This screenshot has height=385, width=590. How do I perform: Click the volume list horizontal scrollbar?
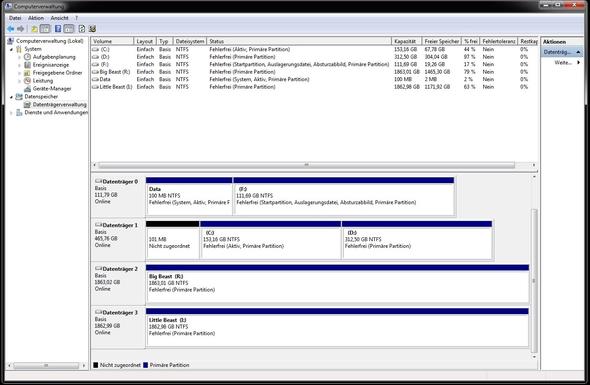pos(307,165)
